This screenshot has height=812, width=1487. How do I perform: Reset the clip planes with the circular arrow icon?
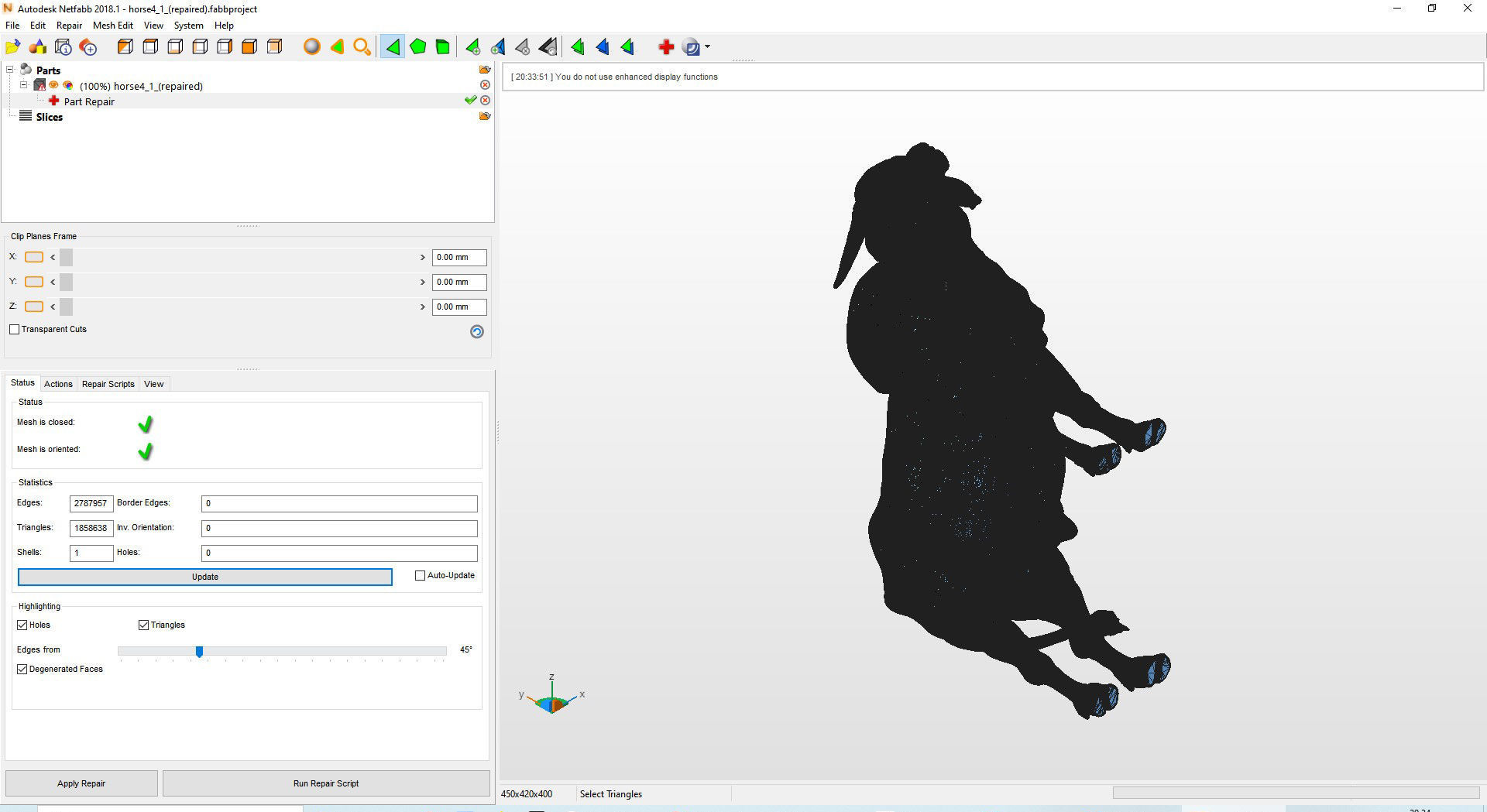(x=477, y=331)
